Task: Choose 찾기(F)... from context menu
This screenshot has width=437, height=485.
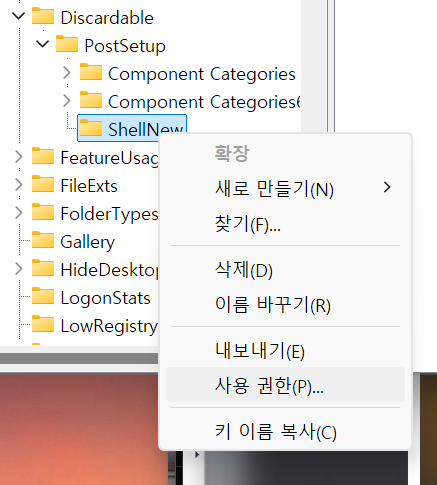Action: pos(285,224)
